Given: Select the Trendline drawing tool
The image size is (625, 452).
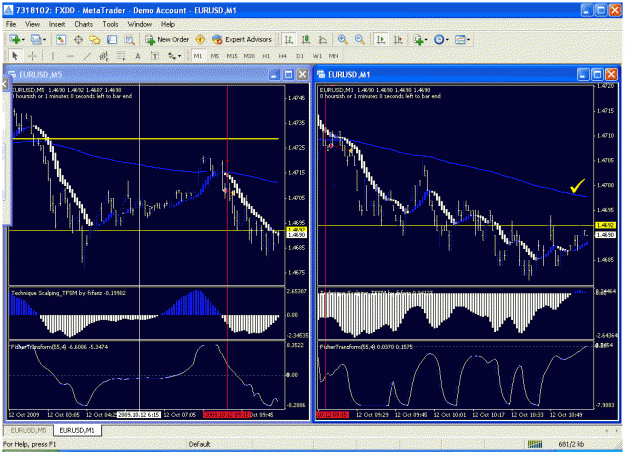Looking at the screenshot, I should (86, 56).
